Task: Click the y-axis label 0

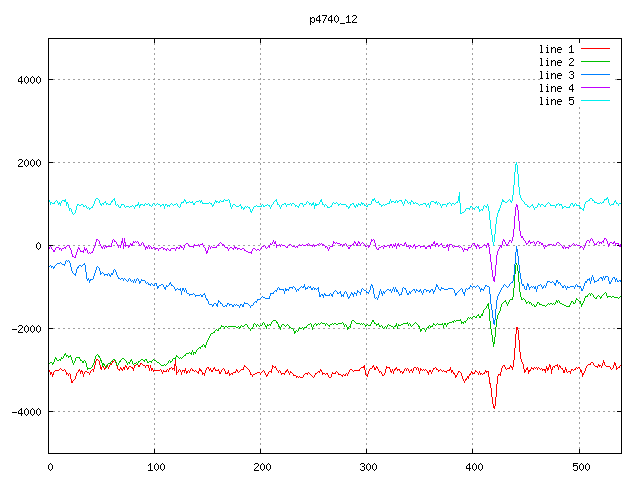Action: [x=38, y=246]
